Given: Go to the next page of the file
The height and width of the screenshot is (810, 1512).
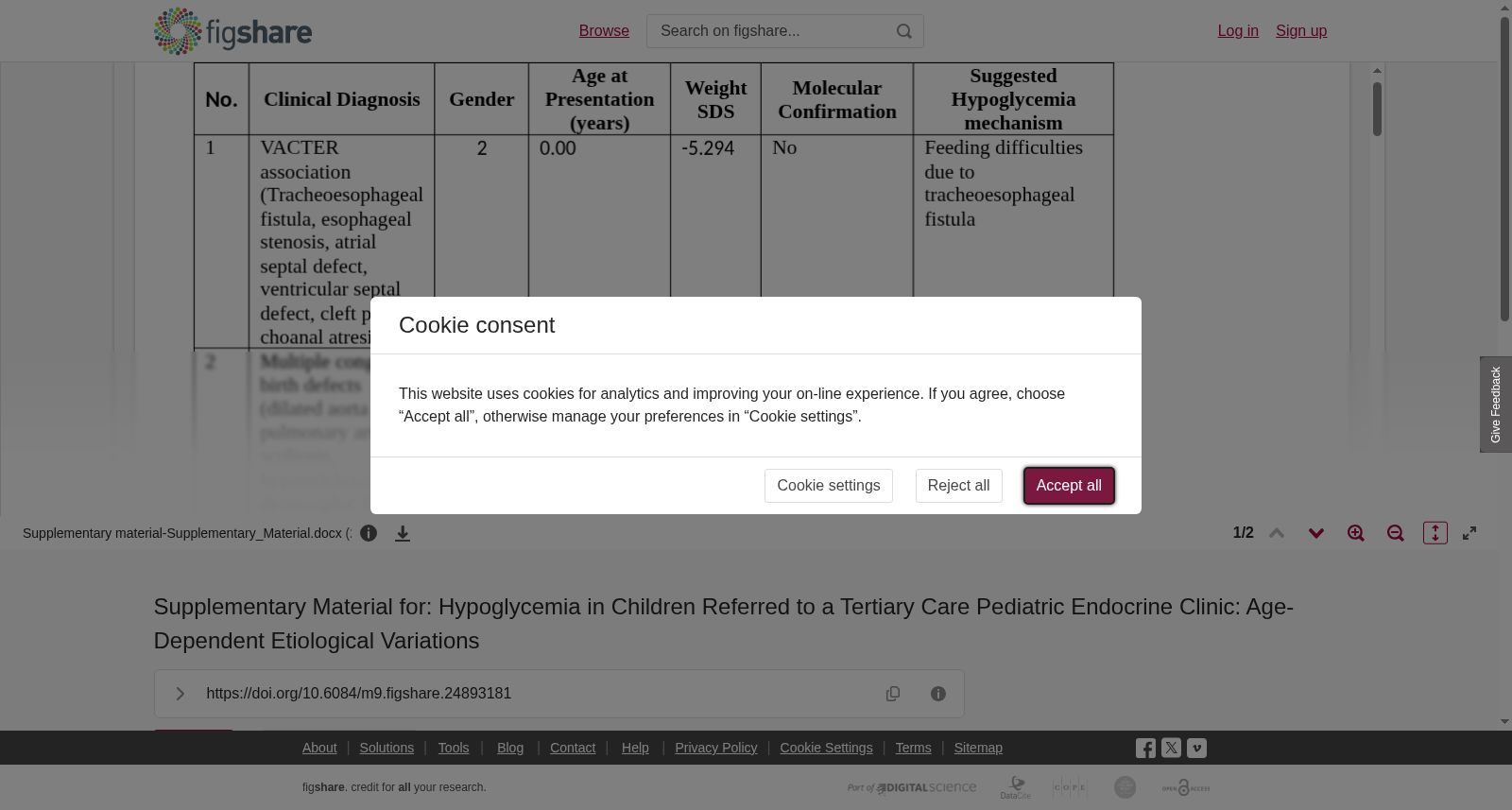Looking at the screenshot, I should (x=1316, y=533).
